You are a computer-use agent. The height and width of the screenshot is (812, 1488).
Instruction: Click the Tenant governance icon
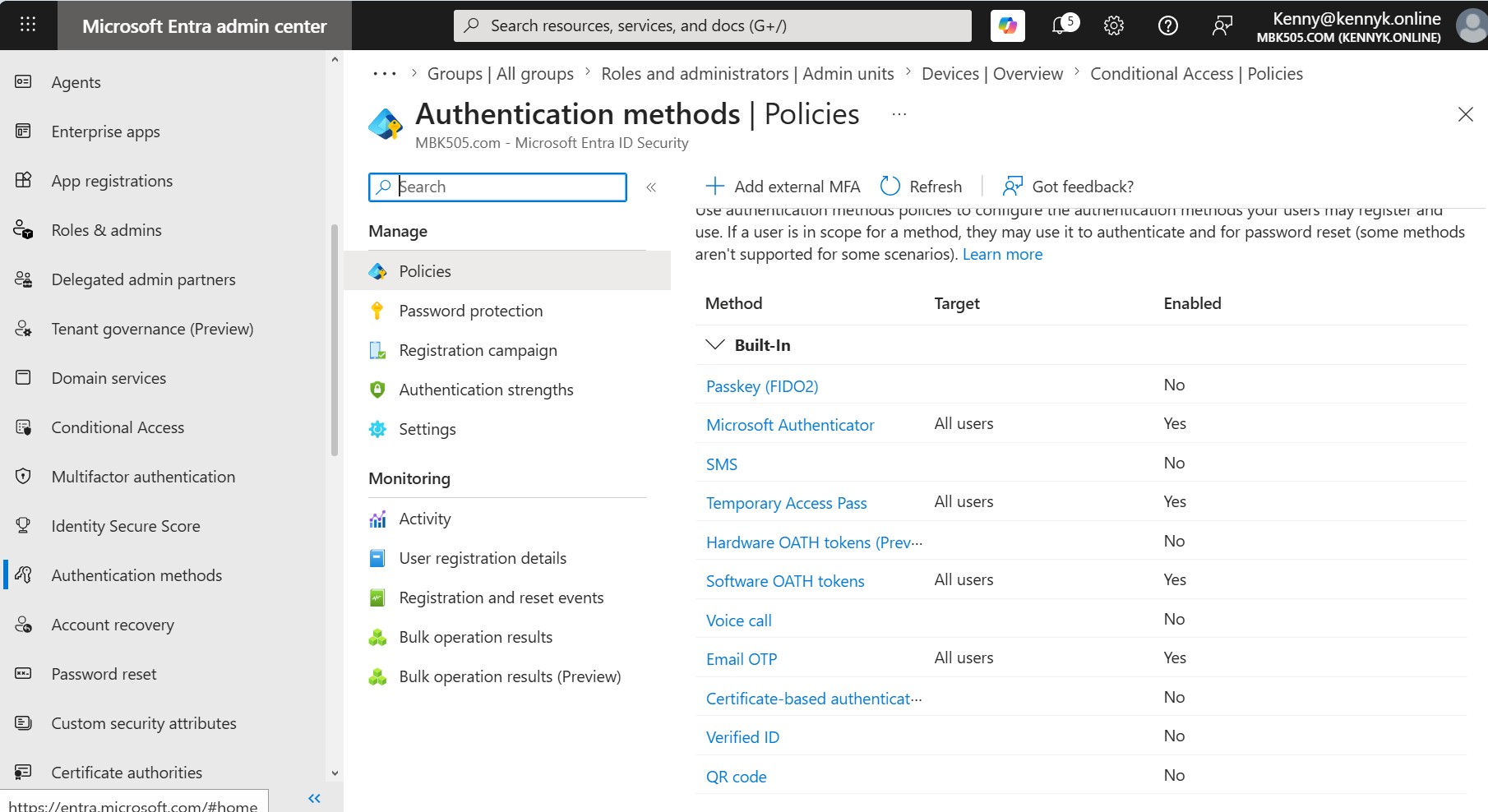click(24, 328)
